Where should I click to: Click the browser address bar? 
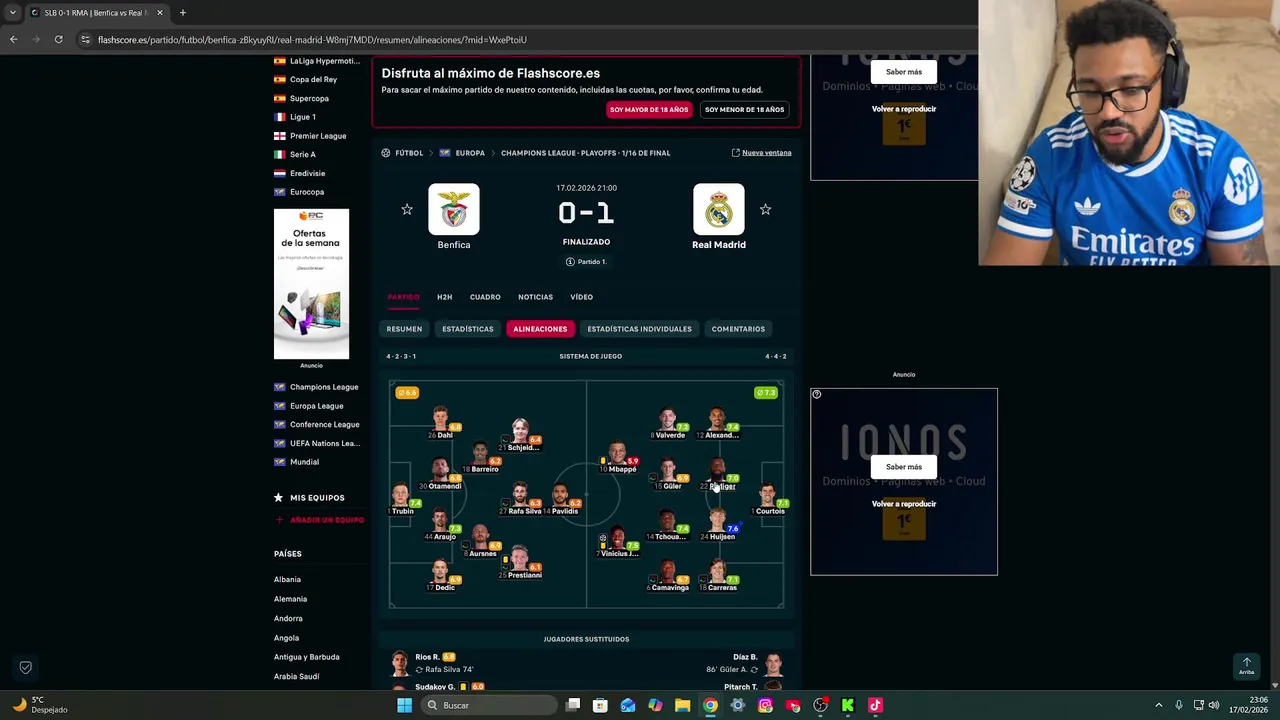(520, 40)
